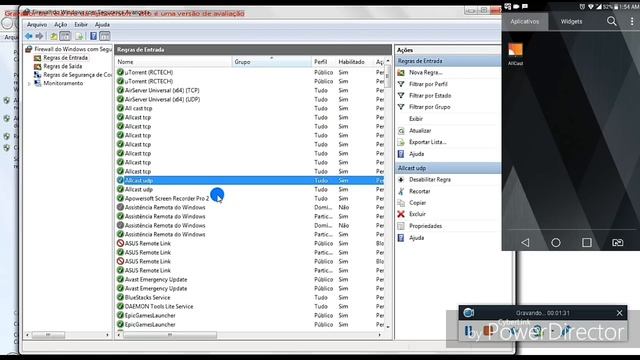Open Propriedades of selected rule

(x=425, y=226)
